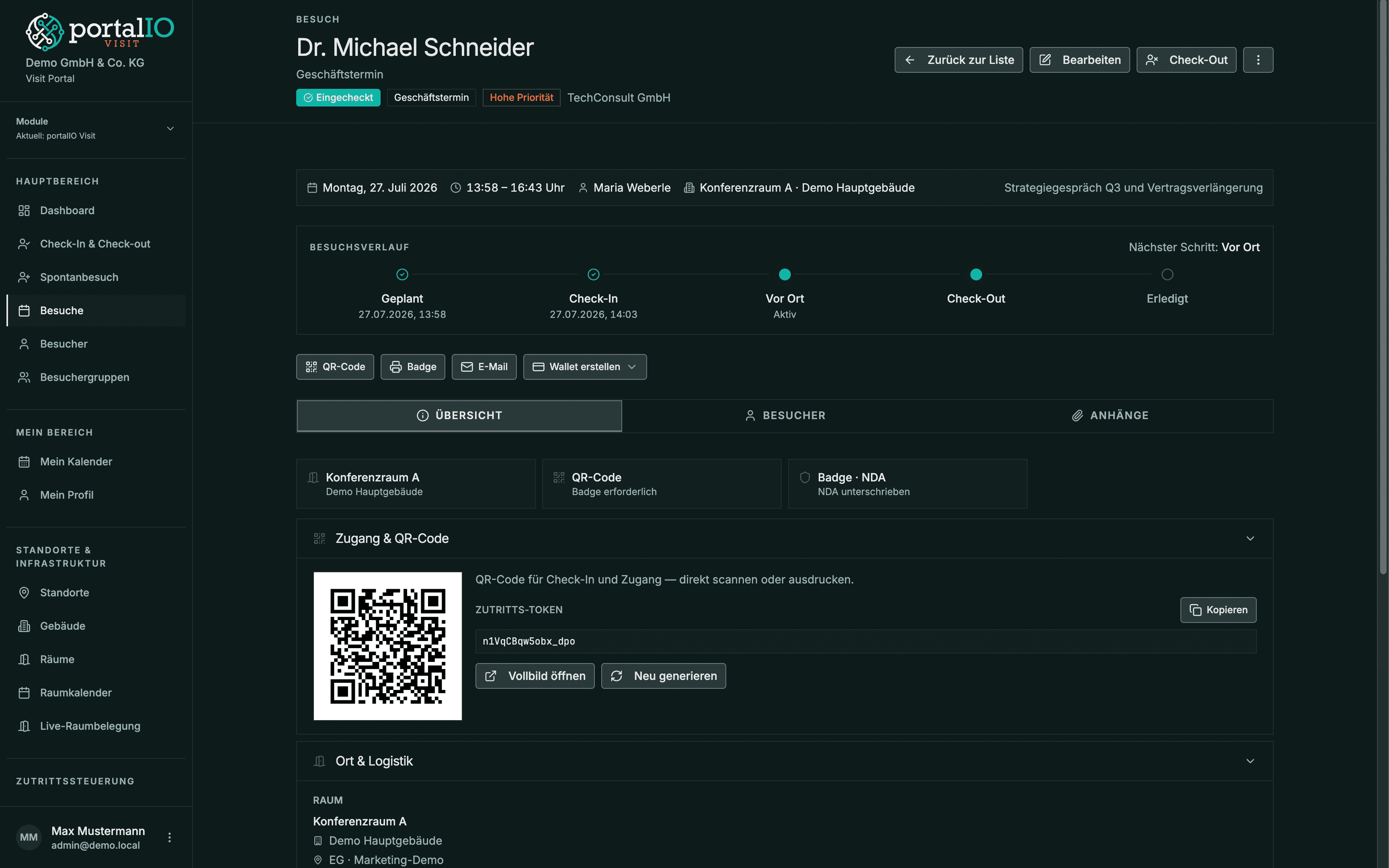Click the Geschäftstermin tag
The height and width of the screenshot is (868, 1389).
coord(431,98)
